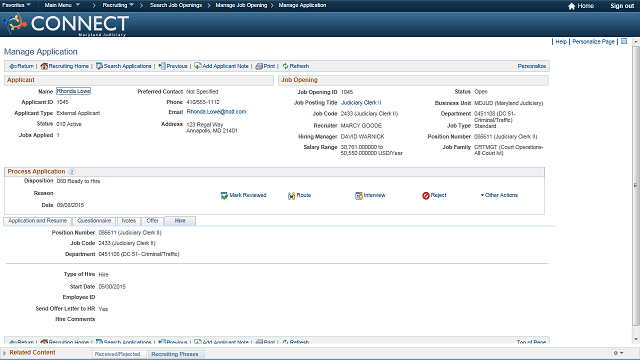Viewport: 640px width, 360px height.
Task: Expand the Other Actions dropdown
Action: pyautogui.click(x=499, y=195)
